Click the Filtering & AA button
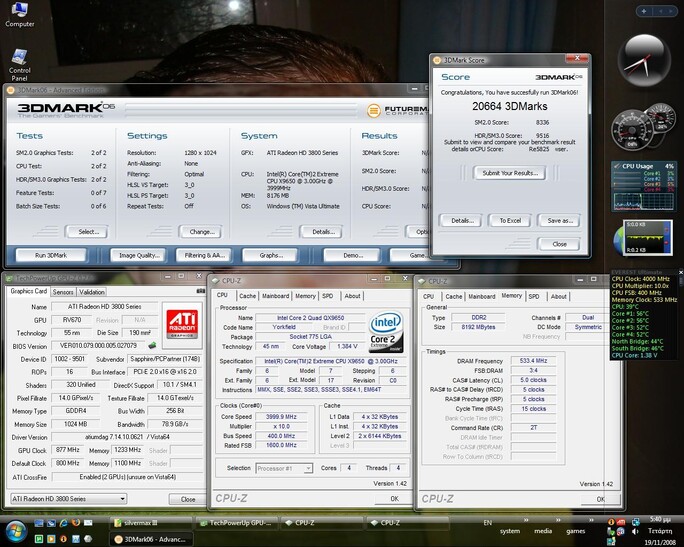Screen dimensions: 684x547 (x=204, y=255)
